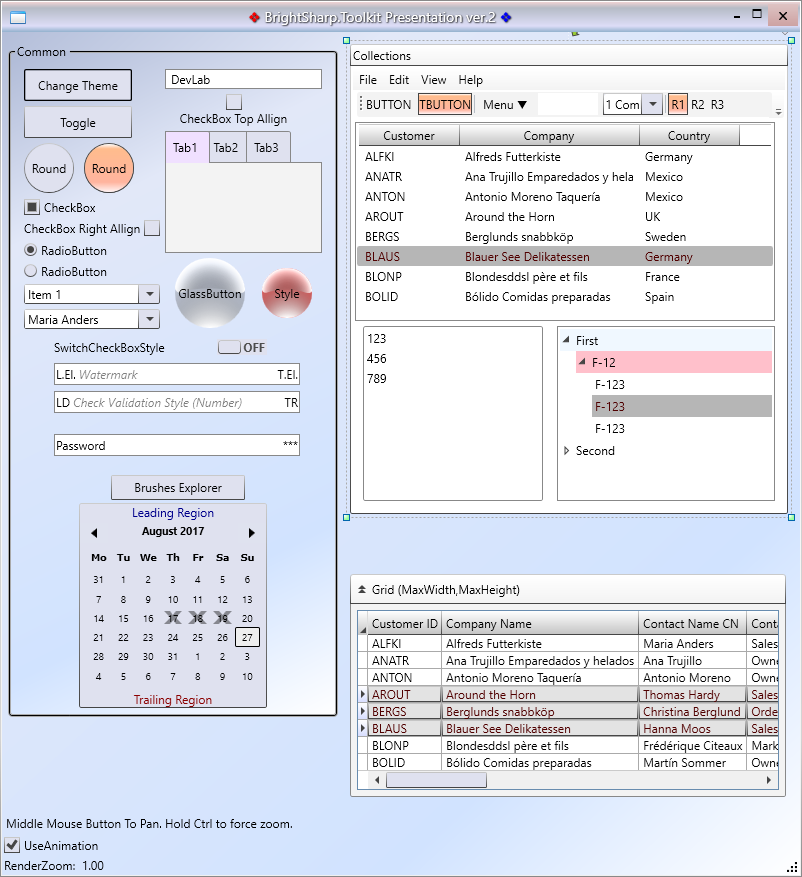Image resolution: width=802 pixels, height=877 pixels.
Task: Click the red glass Style button
Action: click(287, 294)
